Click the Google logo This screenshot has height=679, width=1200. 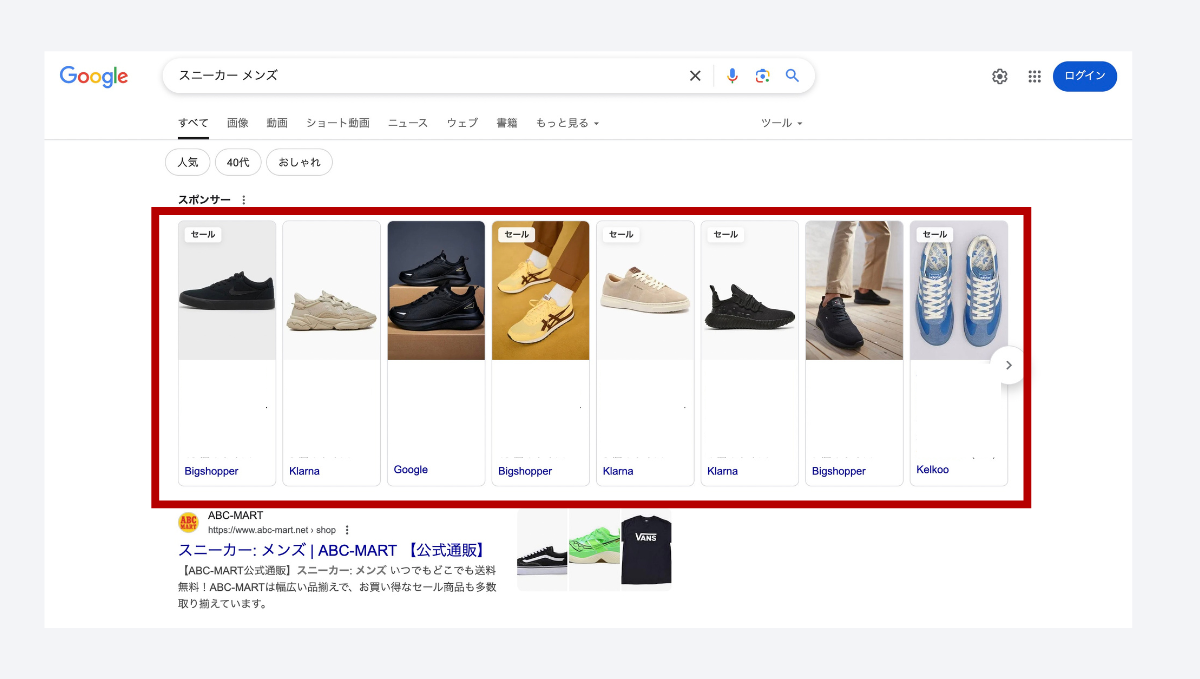[94, 76]
